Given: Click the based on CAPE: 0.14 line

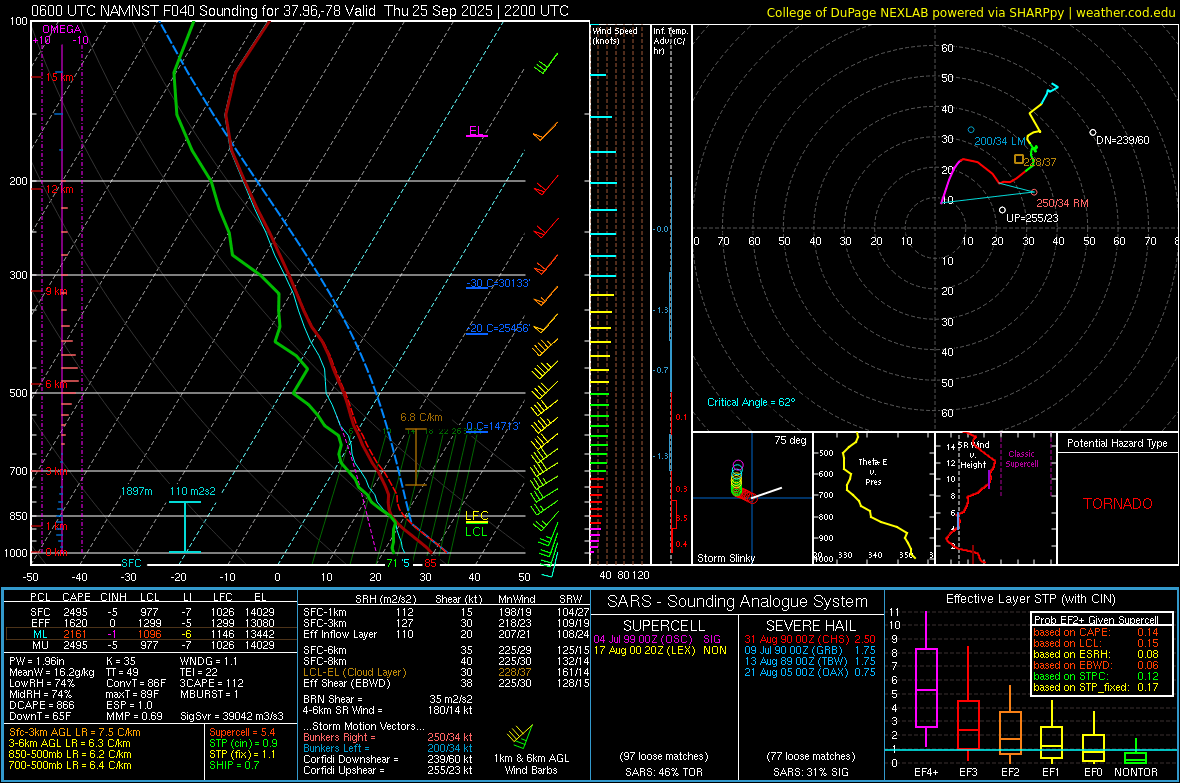Looking at the screenshot, I should pos(1096,632).
